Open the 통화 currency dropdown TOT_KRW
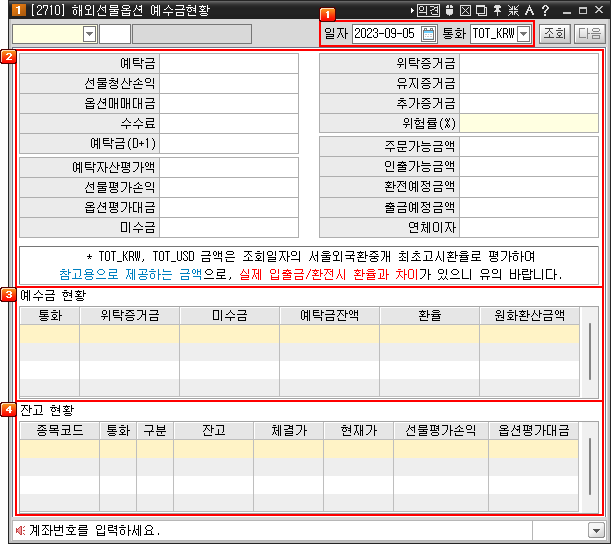Screen dimensions: 611x544 (x=523, y=34)
